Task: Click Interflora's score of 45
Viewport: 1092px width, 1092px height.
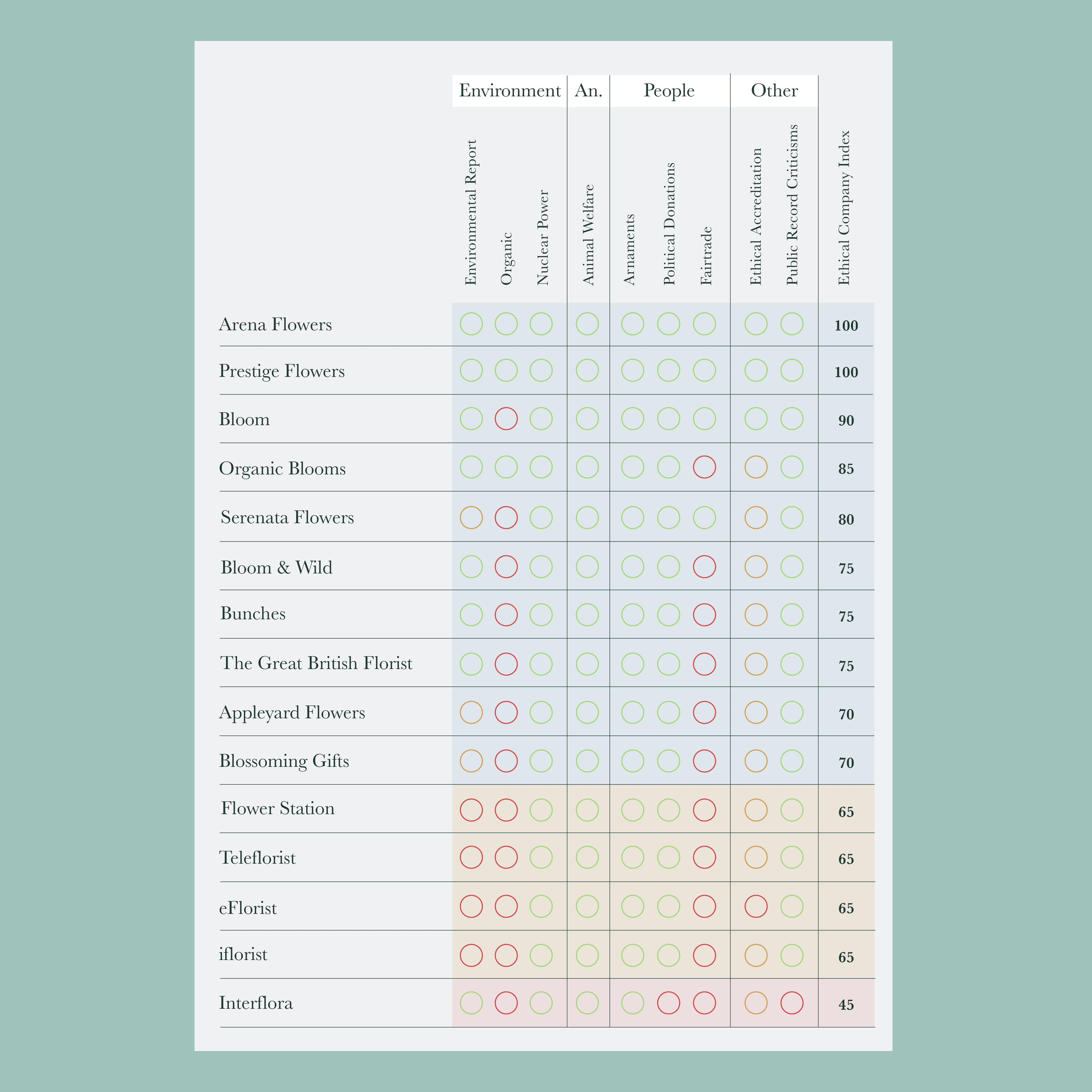Action: tap(845, 1005)
